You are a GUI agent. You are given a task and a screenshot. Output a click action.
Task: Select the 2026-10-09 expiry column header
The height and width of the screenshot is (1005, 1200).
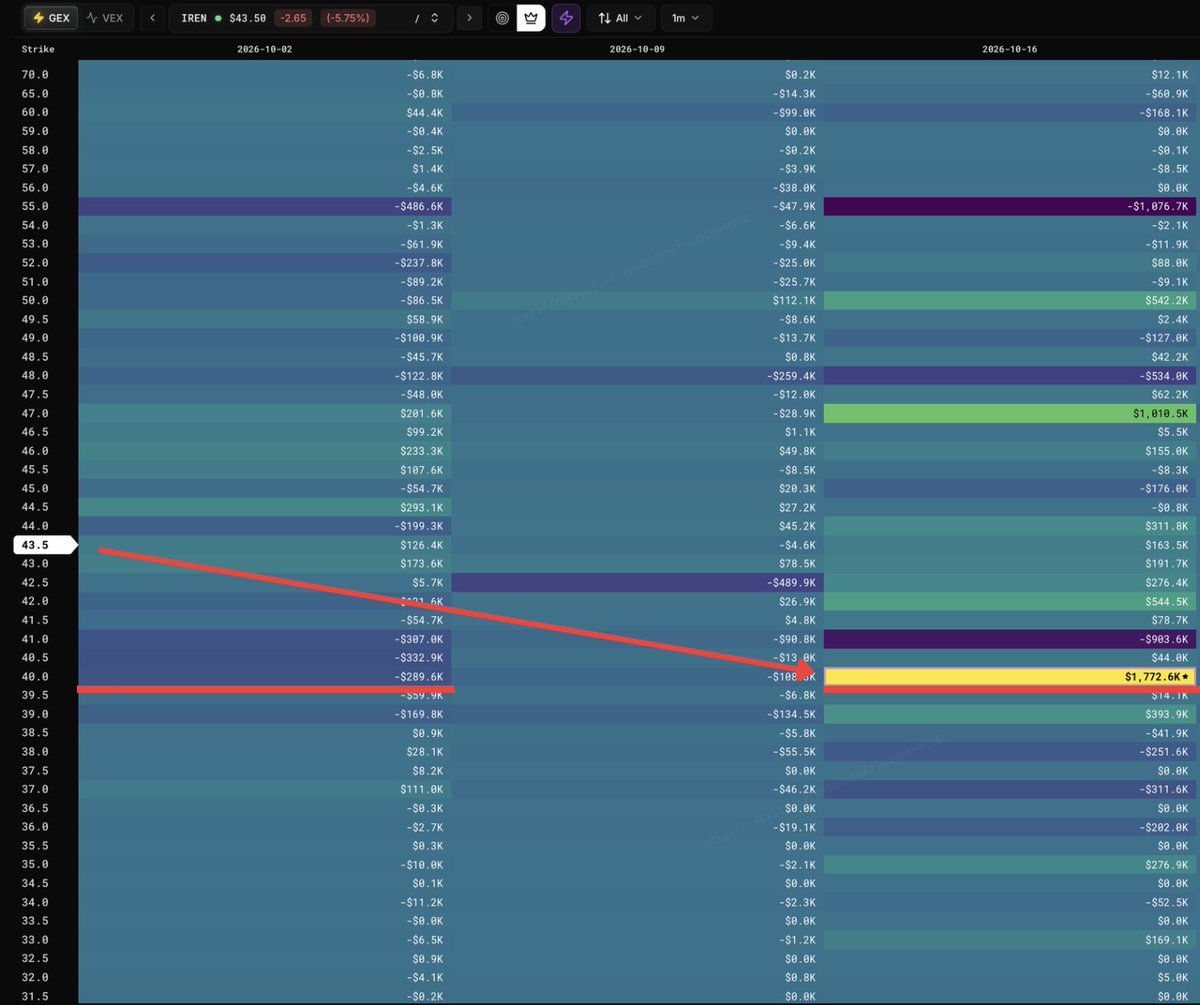[x=637, y=49]
